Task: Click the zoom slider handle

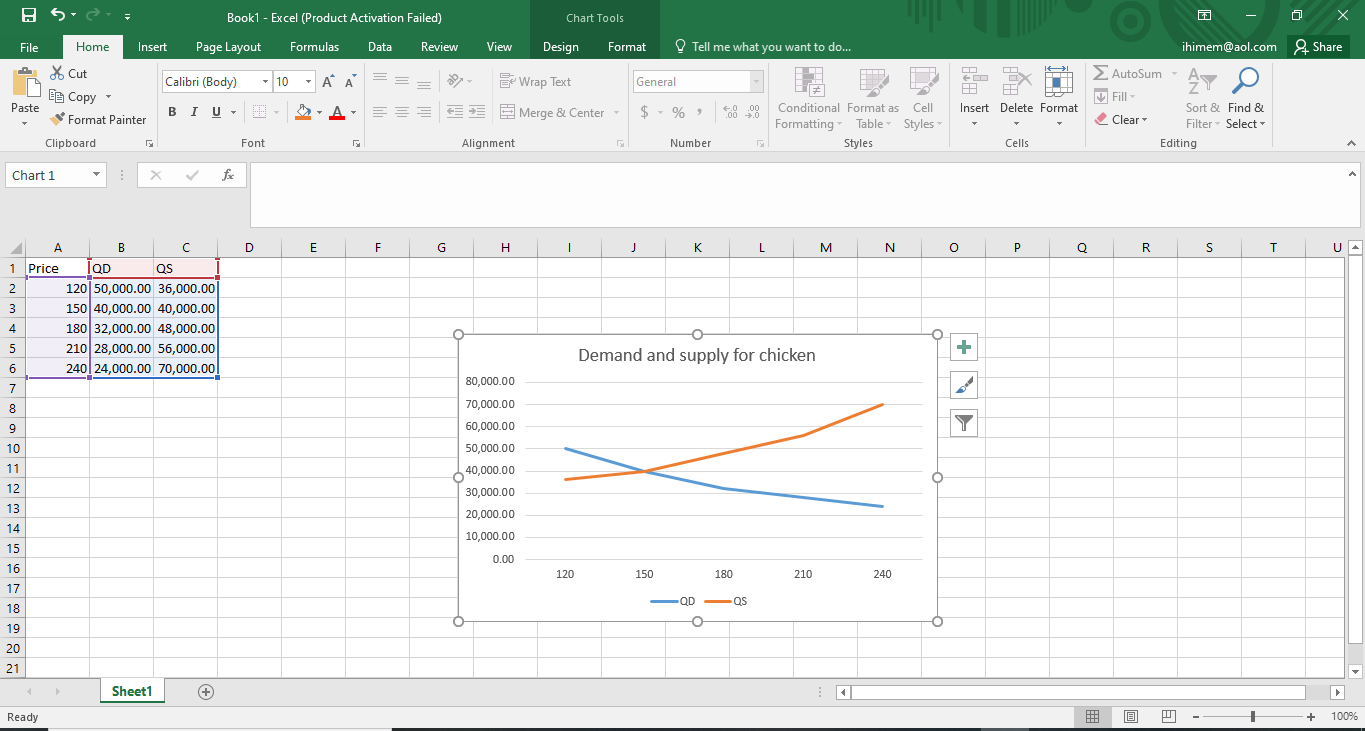Action: click(x=1253, y=716)
